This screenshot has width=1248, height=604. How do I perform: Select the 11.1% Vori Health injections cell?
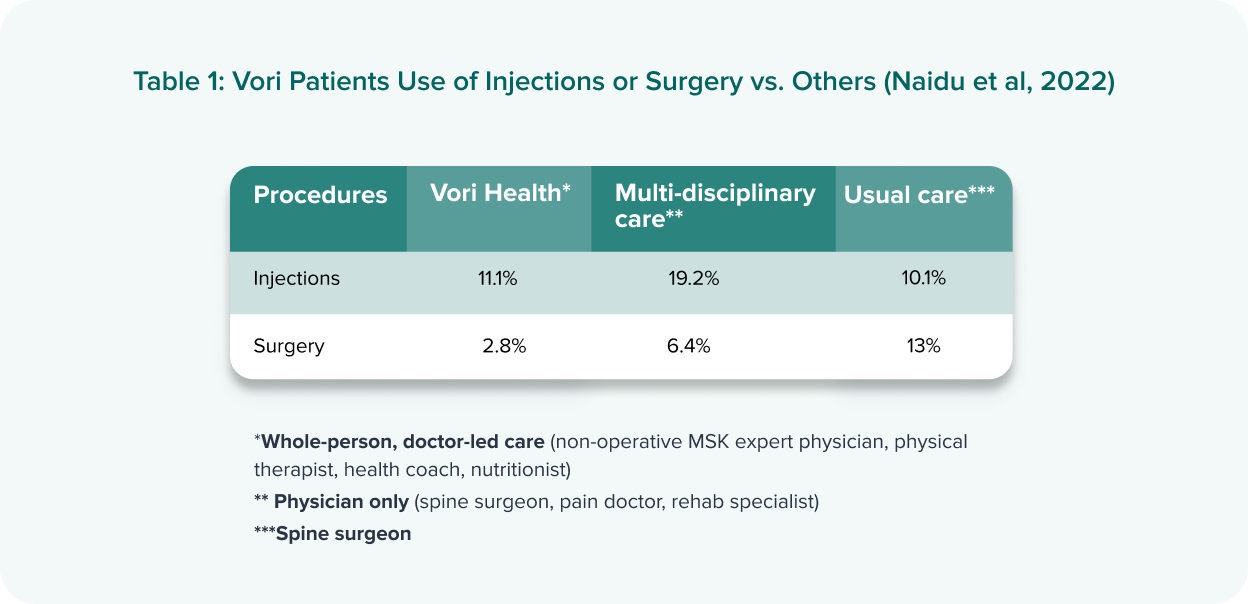click(497, 279)
